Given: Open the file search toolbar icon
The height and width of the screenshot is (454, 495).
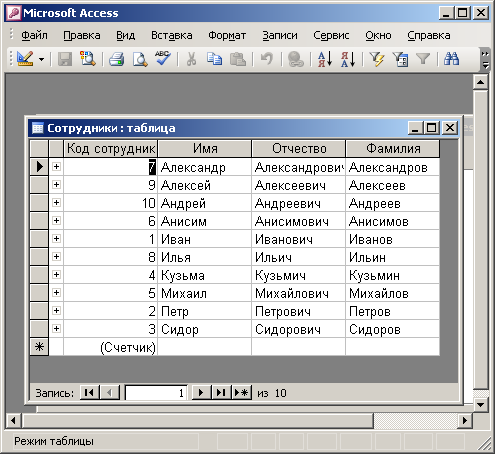Looking at the screenshot, I should (x=87, y=59).
